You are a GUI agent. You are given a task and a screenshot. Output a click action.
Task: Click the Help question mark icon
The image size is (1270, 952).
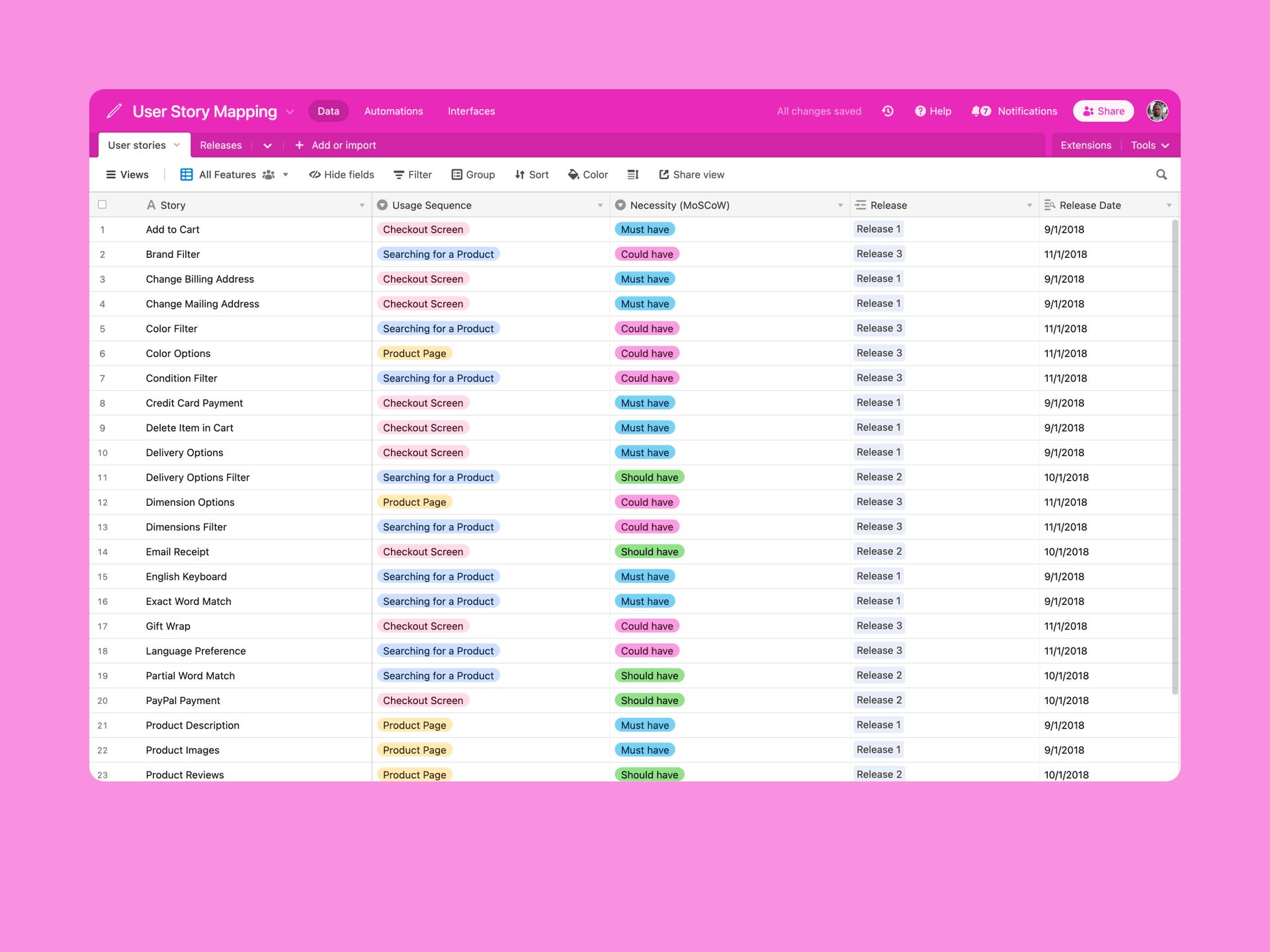click(x=920, y=111)
